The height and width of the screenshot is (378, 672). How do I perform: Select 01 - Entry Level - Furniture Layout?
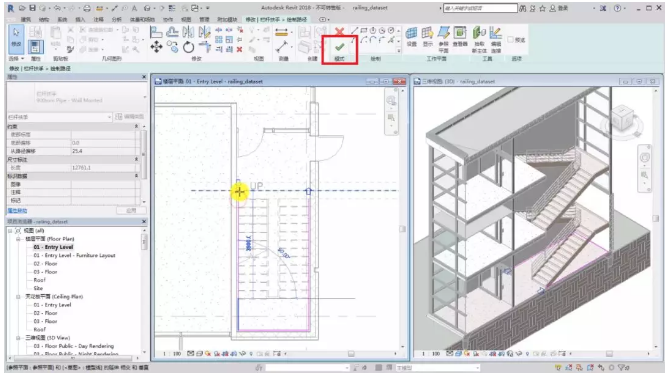[75, 255]
